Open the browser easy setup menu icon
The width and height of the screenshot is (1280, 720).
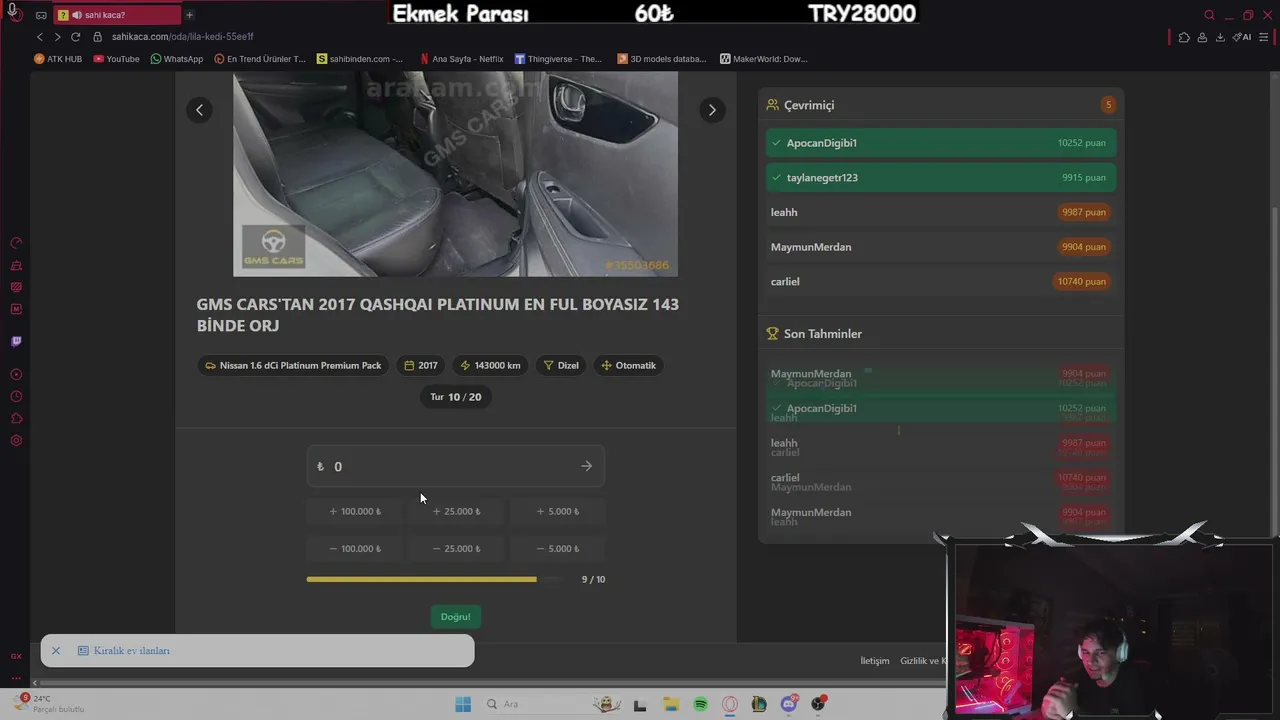coord(1265,37)
